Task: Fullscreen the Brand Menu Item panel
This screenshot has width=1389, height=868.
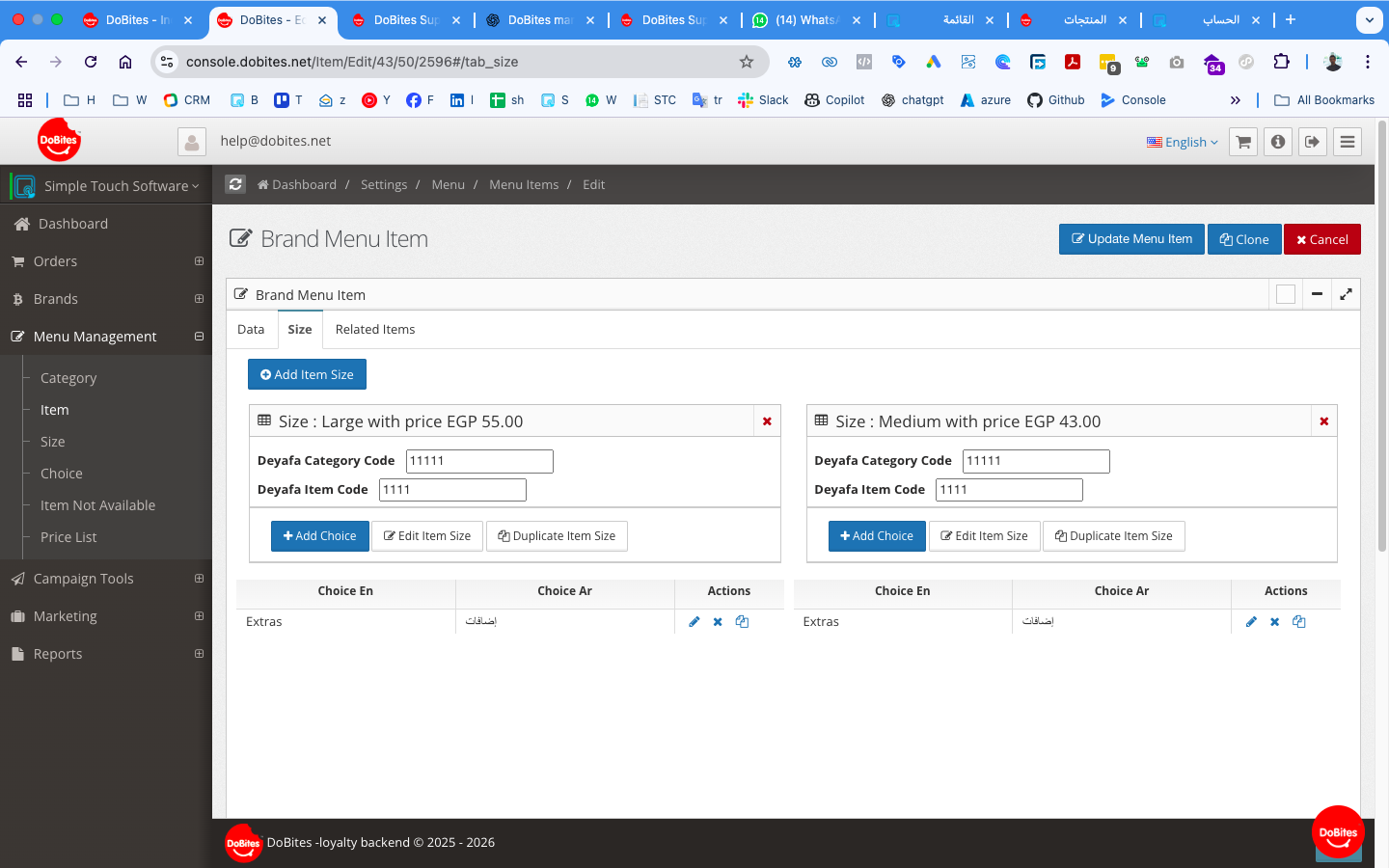Action: point(1346,294)
